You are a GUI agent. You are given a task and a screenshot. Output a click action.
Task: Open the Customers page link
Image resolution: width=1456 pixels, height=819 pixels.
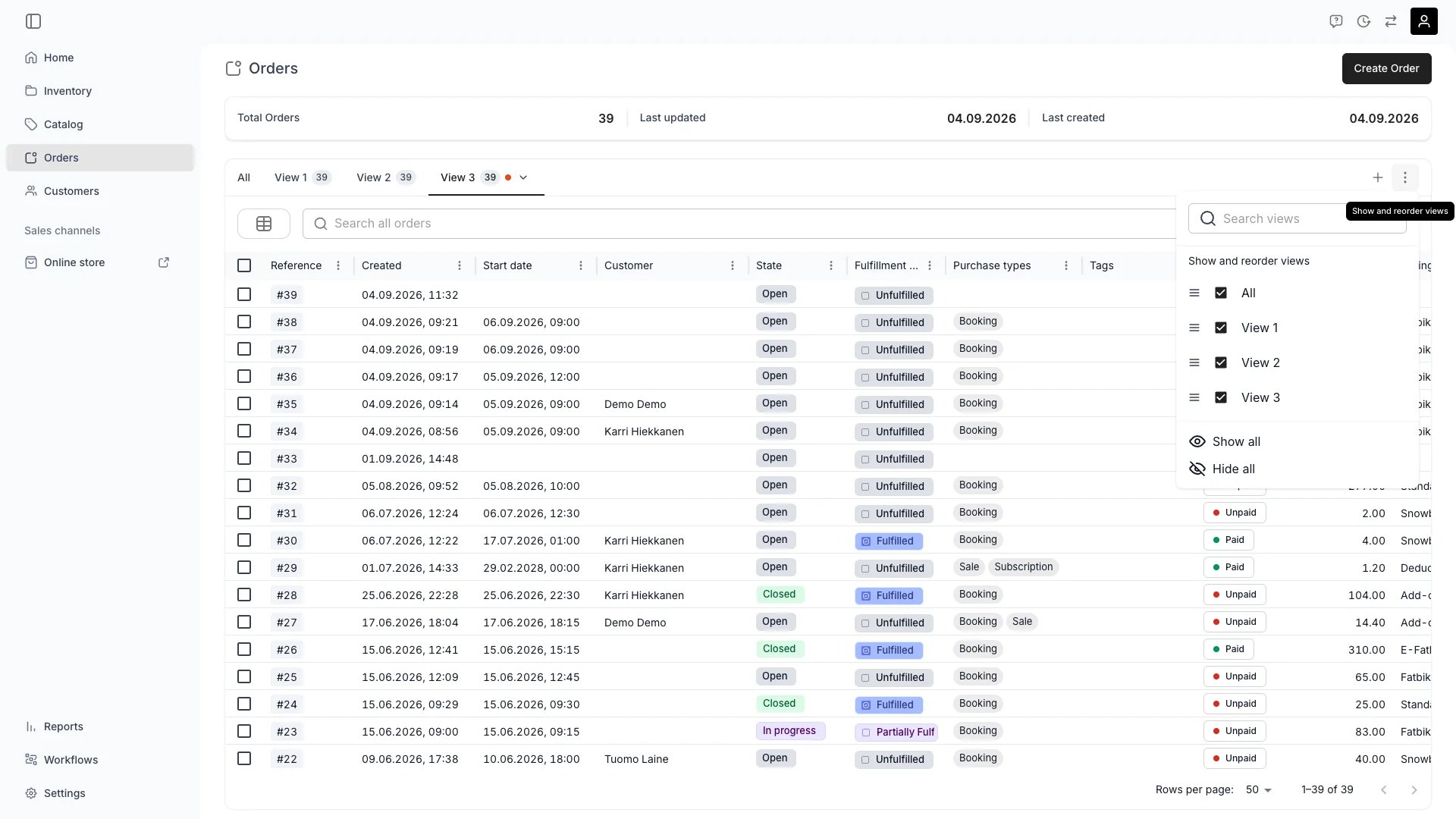[x=100, y=191]
